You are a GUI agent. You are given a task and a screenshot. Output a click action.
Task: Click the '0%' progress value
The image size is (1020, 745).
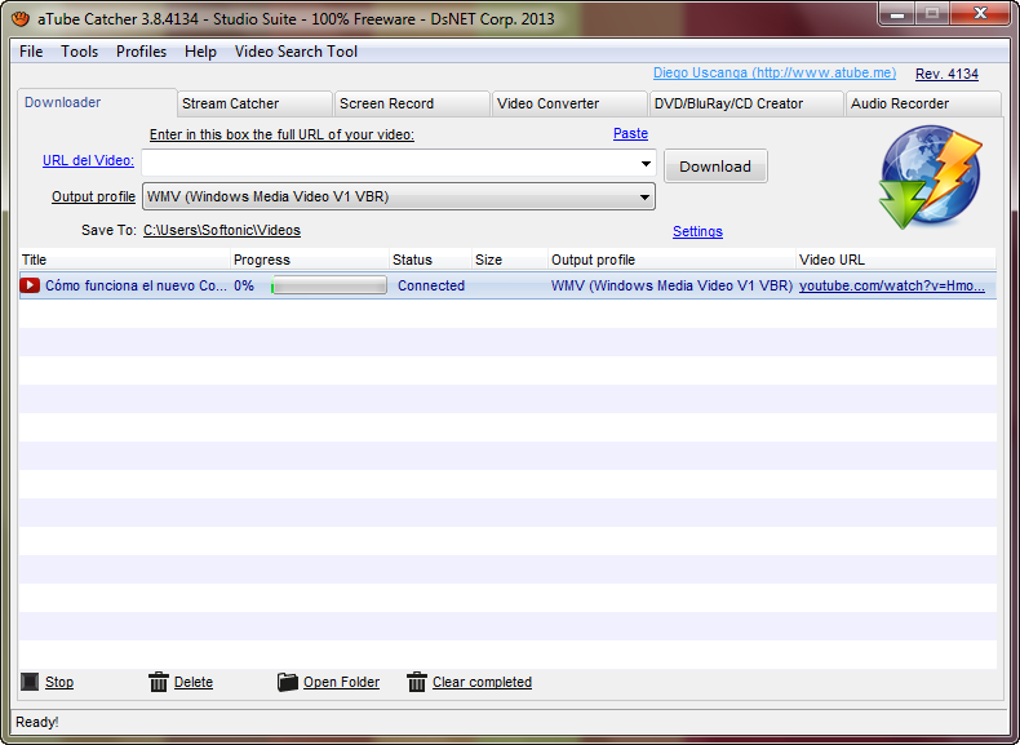[x=244, y=286]
